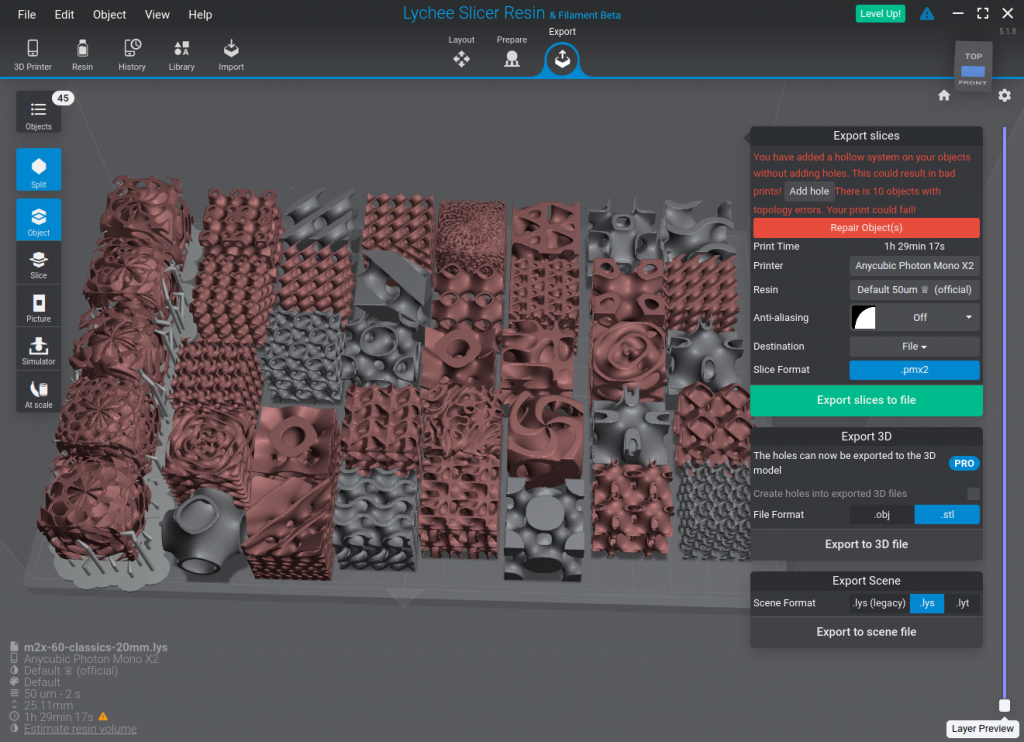The width and height of the screenshot is (1024, 742).
Task: Click the layer preview slider track
Action: point(1004,413)
